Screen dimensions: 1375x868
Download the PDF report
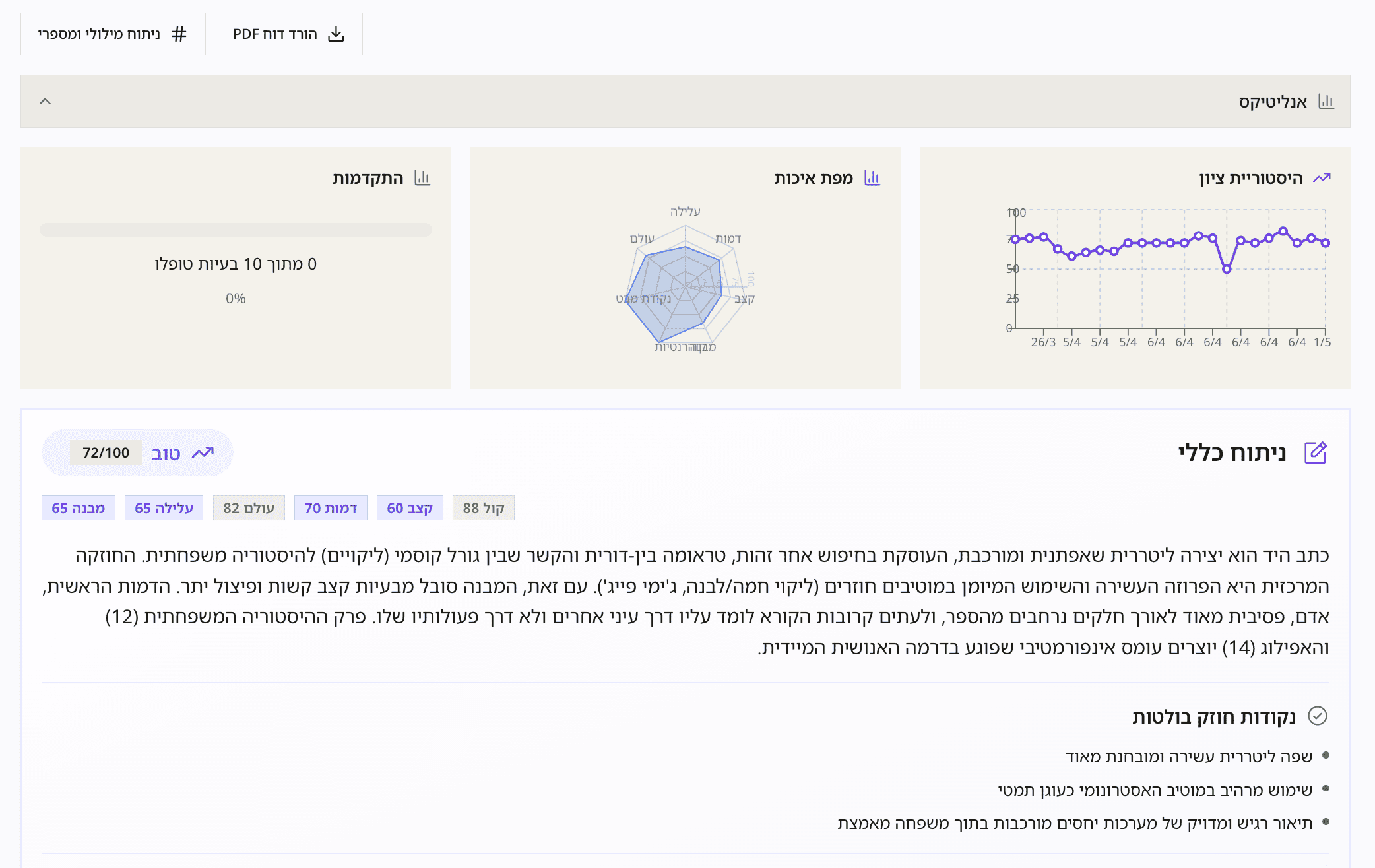pos(289,34)
